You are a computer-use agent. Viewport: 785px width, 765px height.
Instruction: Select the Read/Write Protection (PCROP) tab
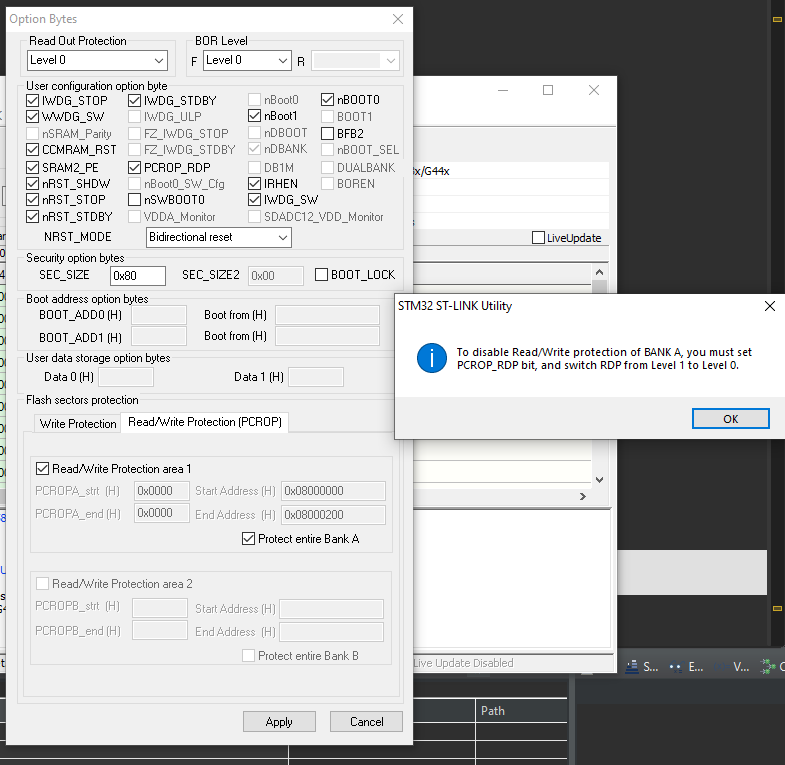[x=205, y=422]
